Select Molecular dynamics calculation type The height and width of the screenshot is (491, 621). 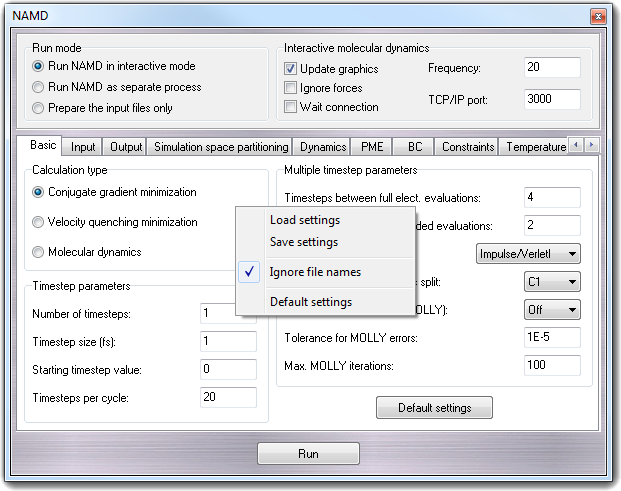click(x=39, y=252)
